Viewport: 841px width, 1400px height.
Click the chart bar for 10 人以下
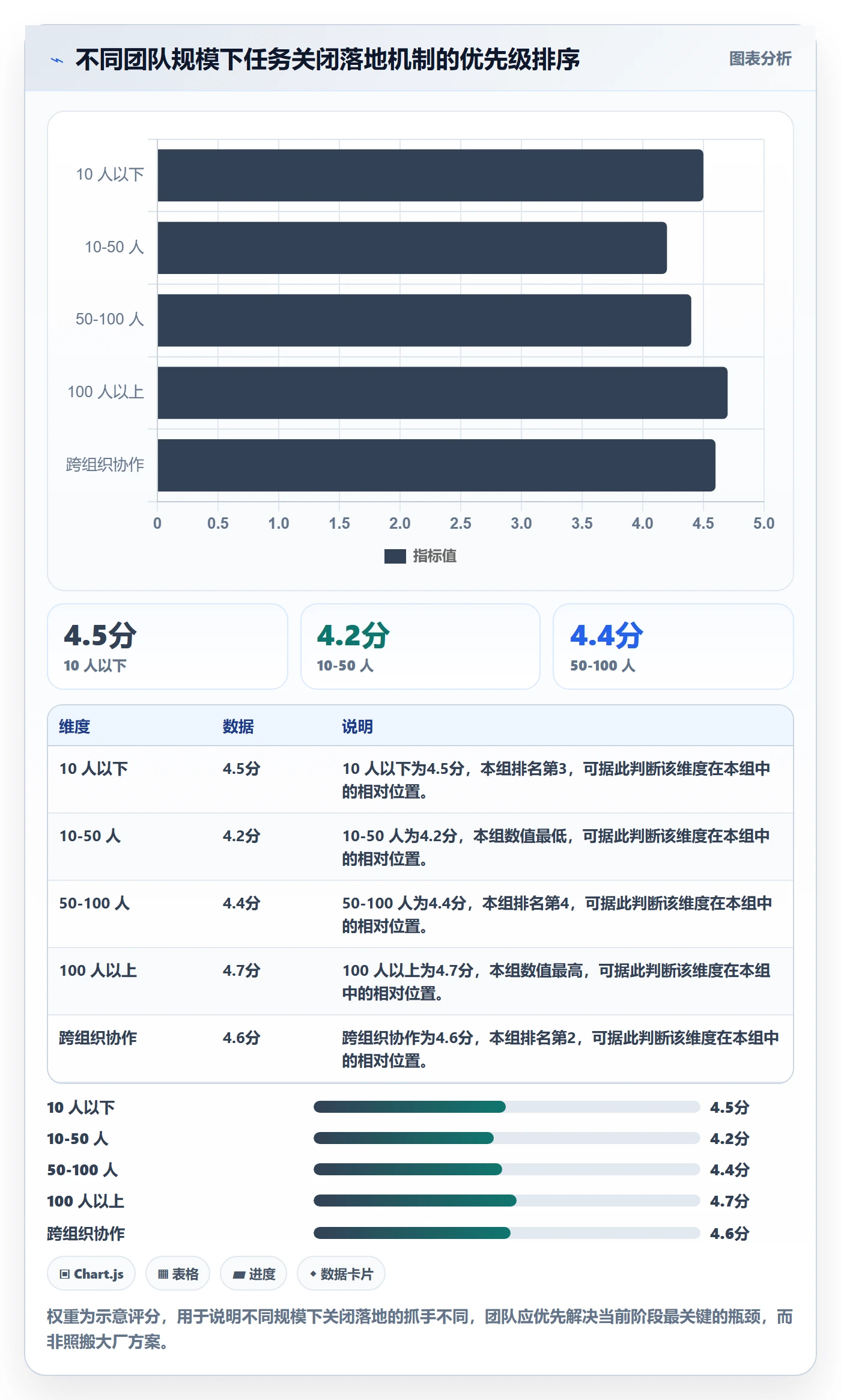pyautogui.click(x=430, y=175)
